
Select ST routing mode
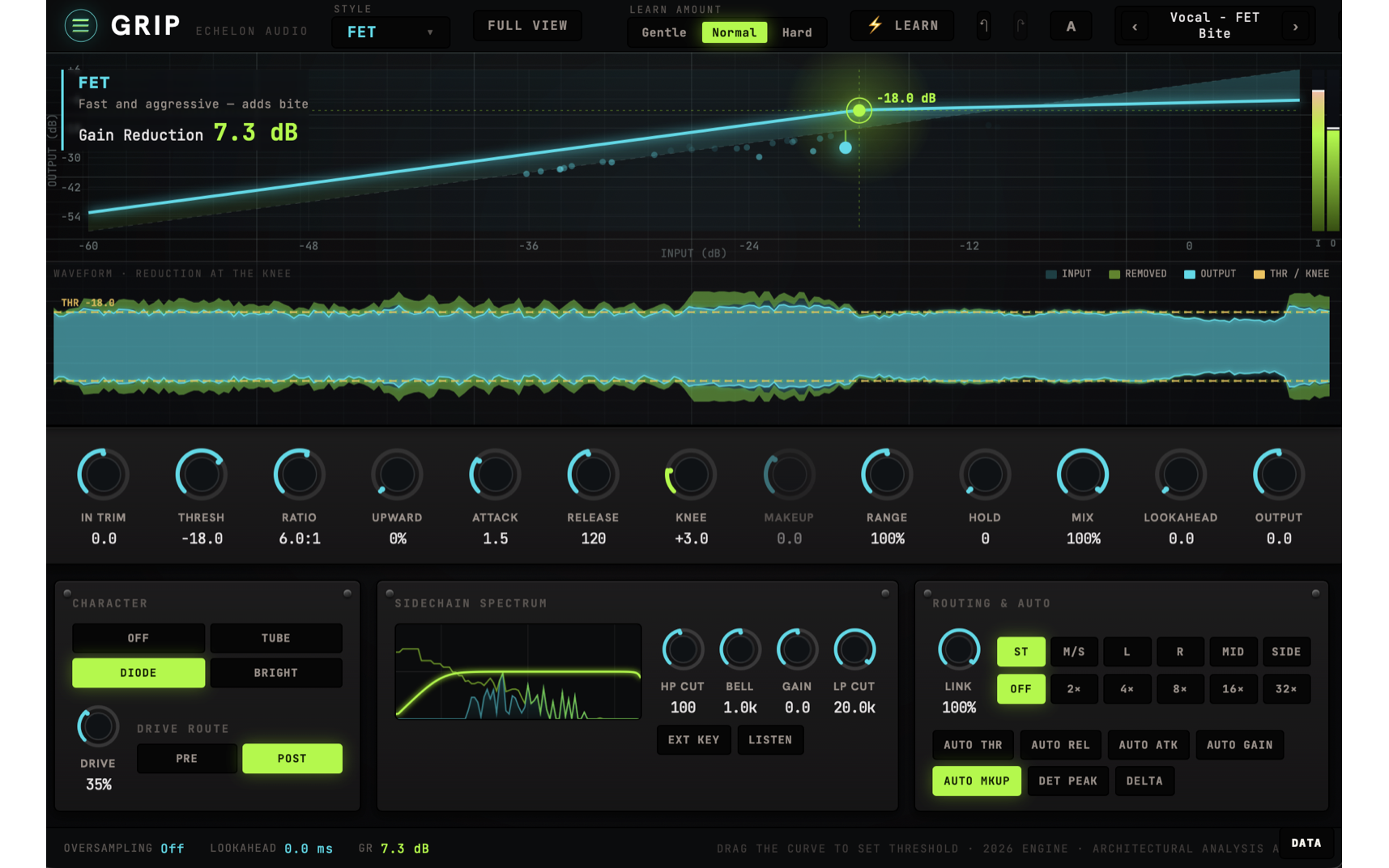pos(1021,652)
